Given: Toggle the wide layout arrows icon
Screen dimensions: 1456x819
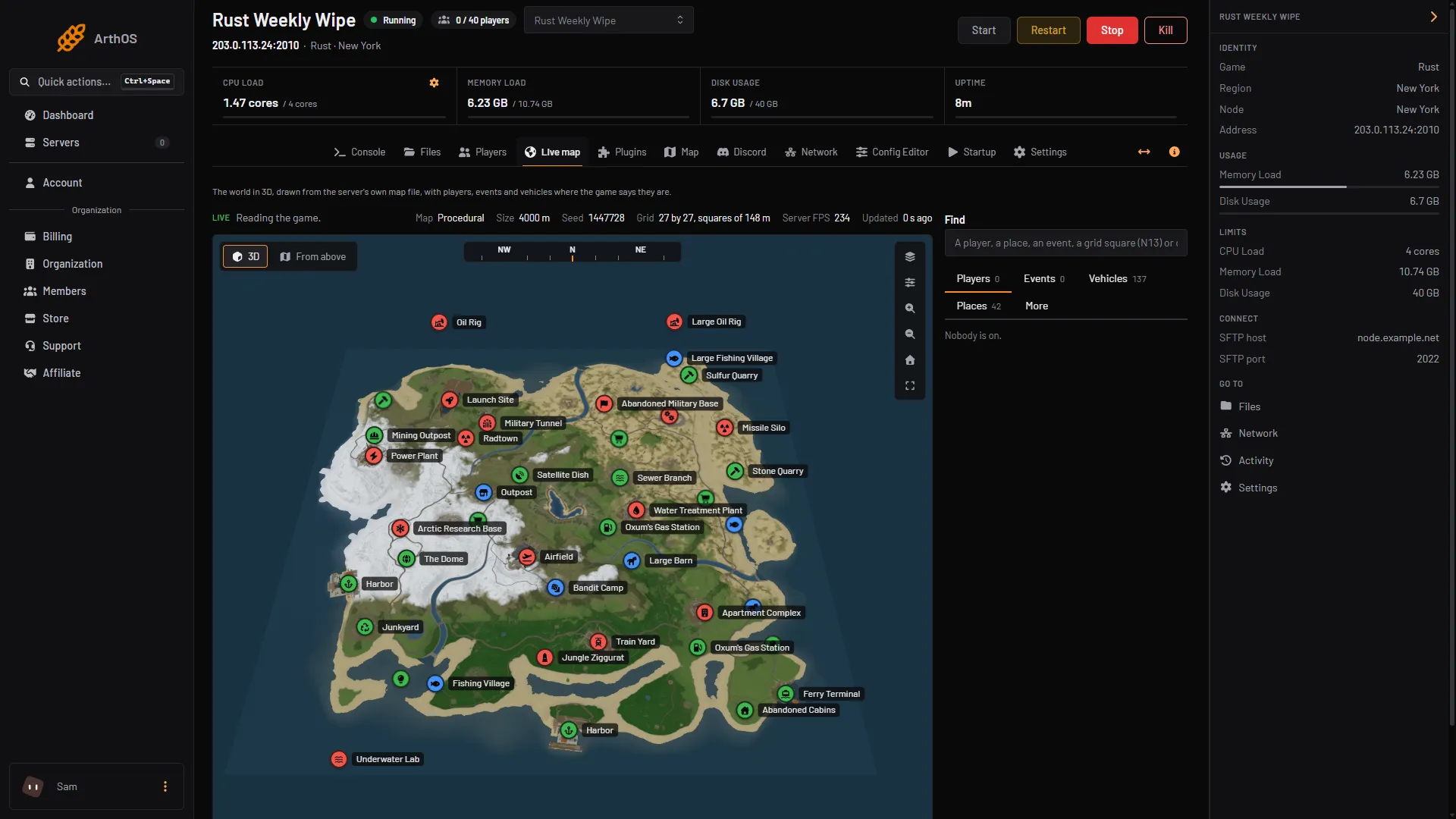Looking at the screenshot, I should click(x=1144, y=152).
